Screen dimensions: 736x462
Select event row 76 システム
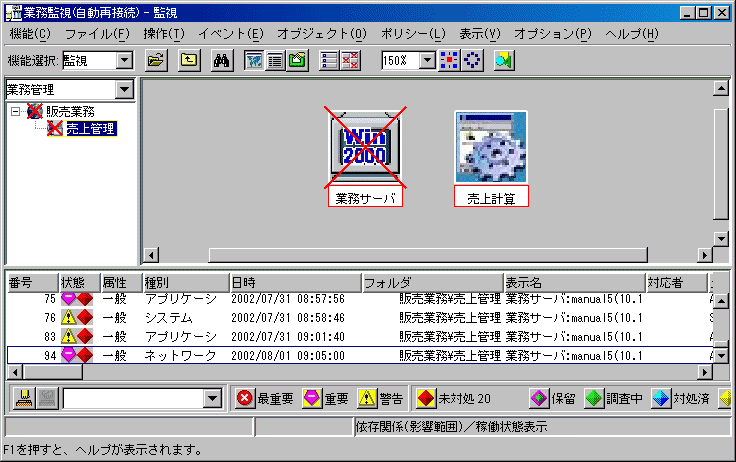[360, 318]
